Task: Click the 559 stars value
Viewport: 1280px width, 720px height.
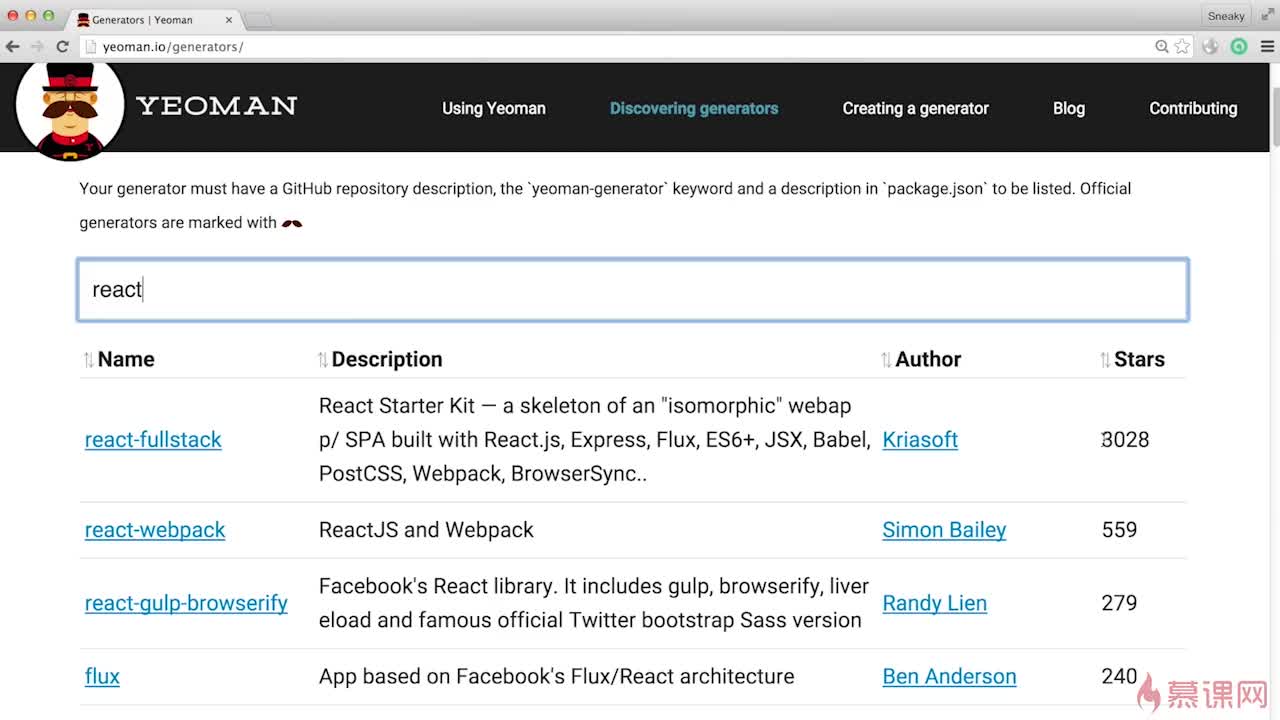Action: coord(1119,530)
